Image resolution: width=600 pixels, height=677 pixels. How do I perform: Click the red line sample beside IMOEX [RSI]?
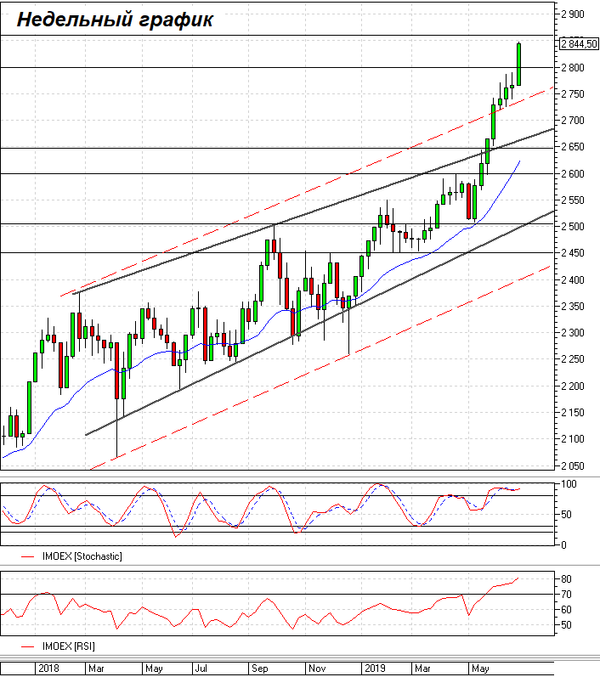coord(28,646)
